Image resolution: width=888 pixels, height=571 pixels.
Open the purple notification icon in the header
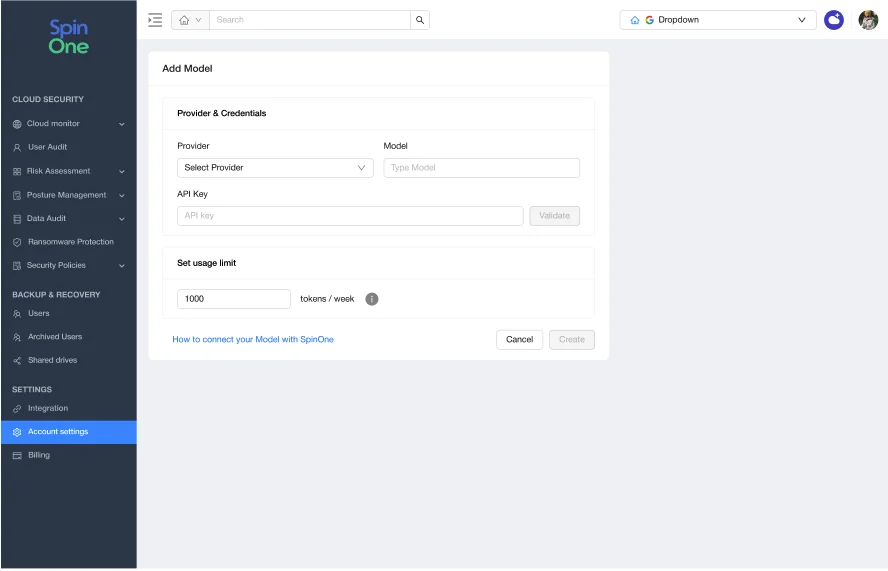click(x=834, y=20)
